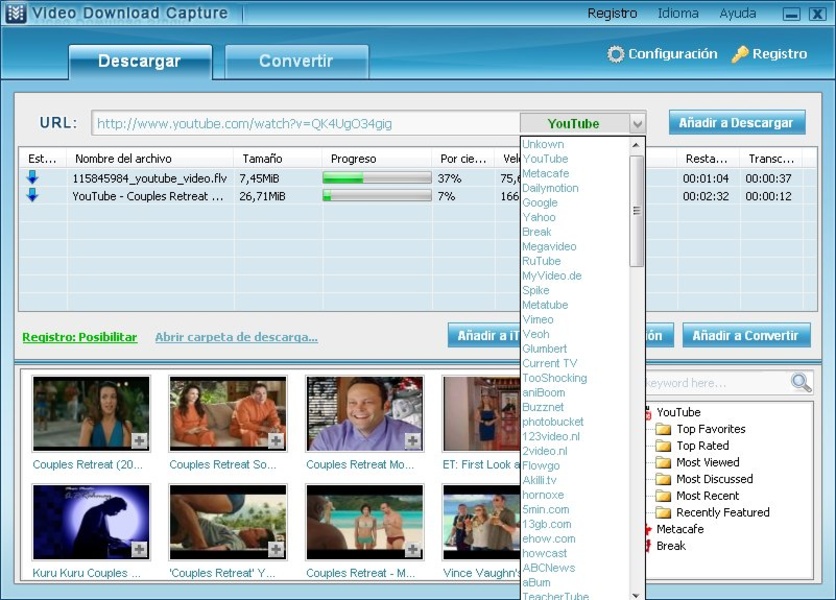Viewport: 836px width, 600px height.
Task: Click the Añadir a iT... button
Action: click(485, 335)
